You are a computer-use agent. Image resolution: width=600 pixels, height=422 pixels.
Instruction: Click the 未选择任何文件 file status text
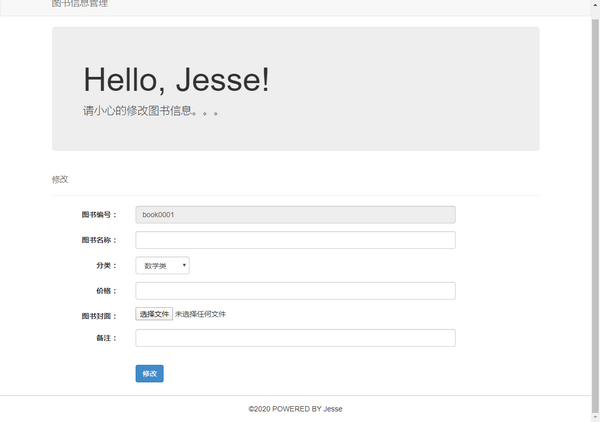[x=201, y=314]
